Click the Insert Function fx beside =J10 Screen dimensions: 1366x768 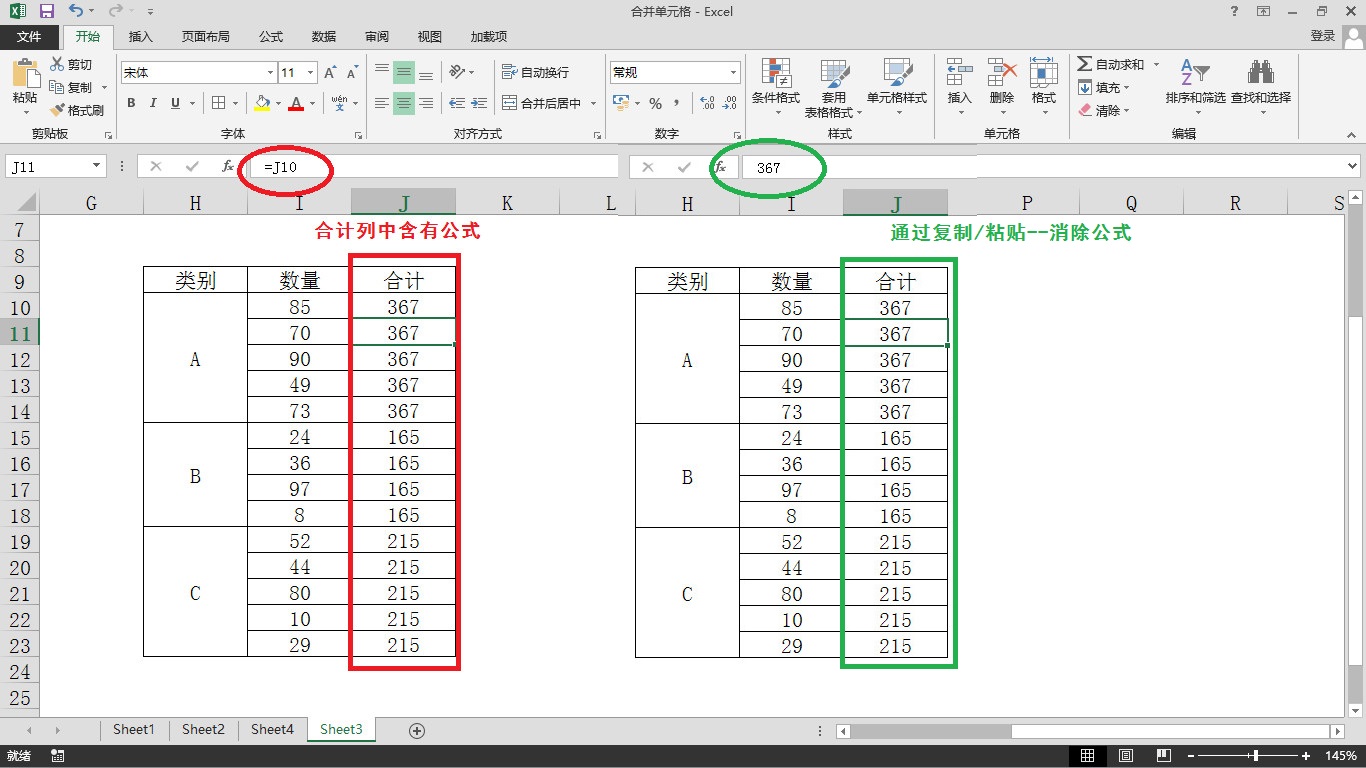(227, 167)
